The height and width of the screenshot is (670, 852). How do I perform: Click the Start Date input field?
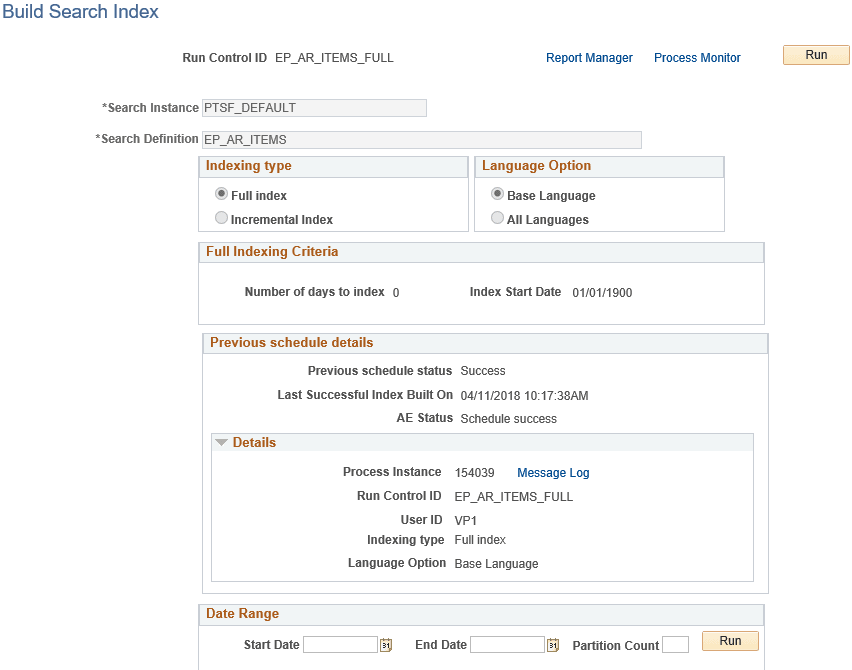coord(340,645)
